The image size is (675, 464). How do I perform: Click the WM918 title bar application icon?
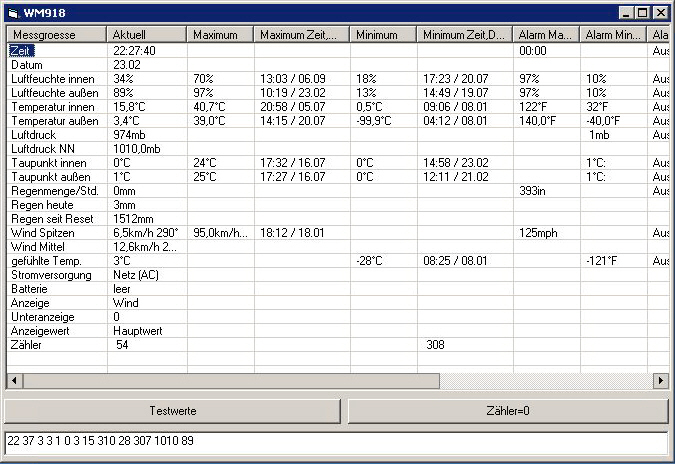point(12,13)
